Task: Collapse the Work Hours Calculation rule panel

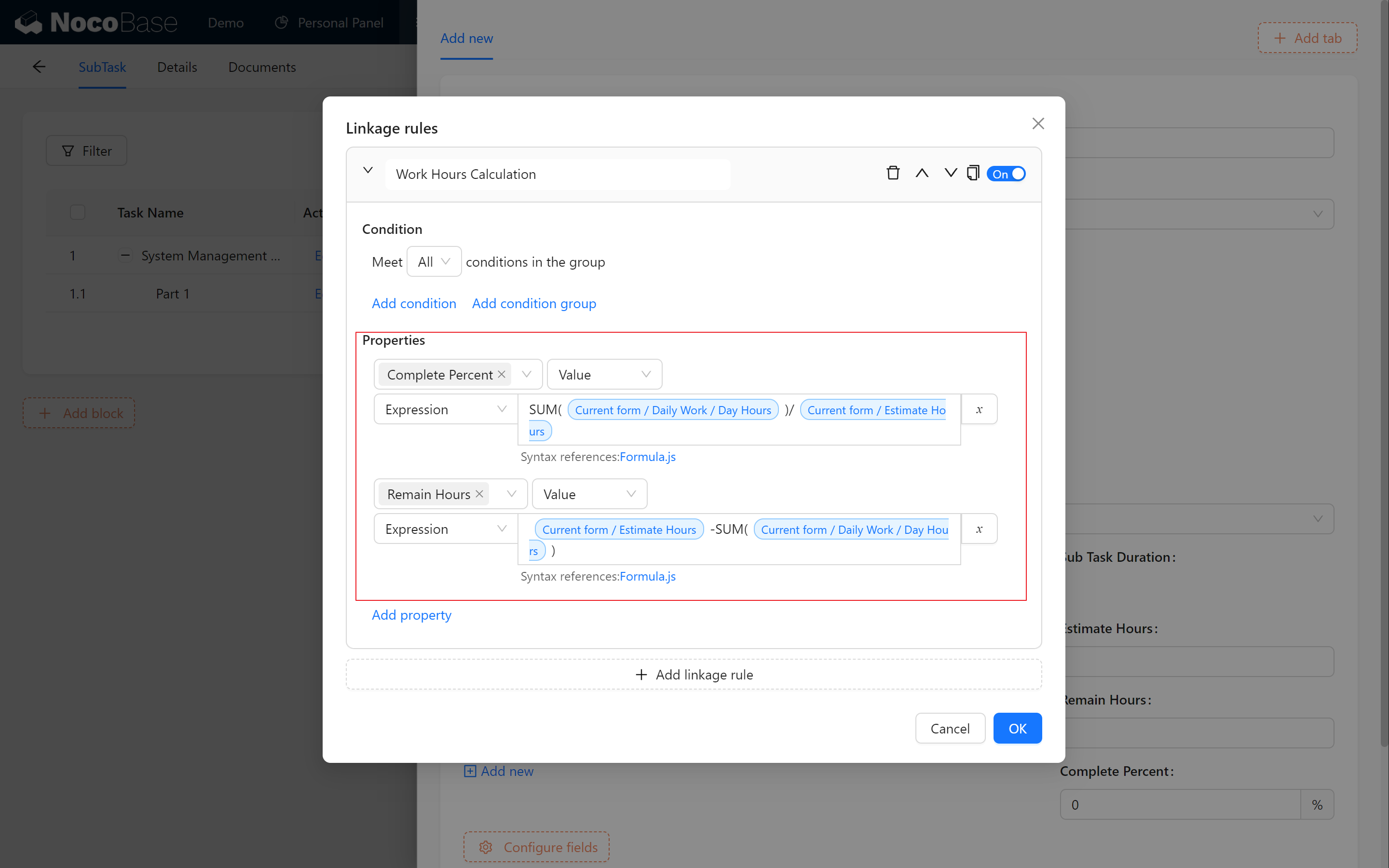Action: pos(368,171)
